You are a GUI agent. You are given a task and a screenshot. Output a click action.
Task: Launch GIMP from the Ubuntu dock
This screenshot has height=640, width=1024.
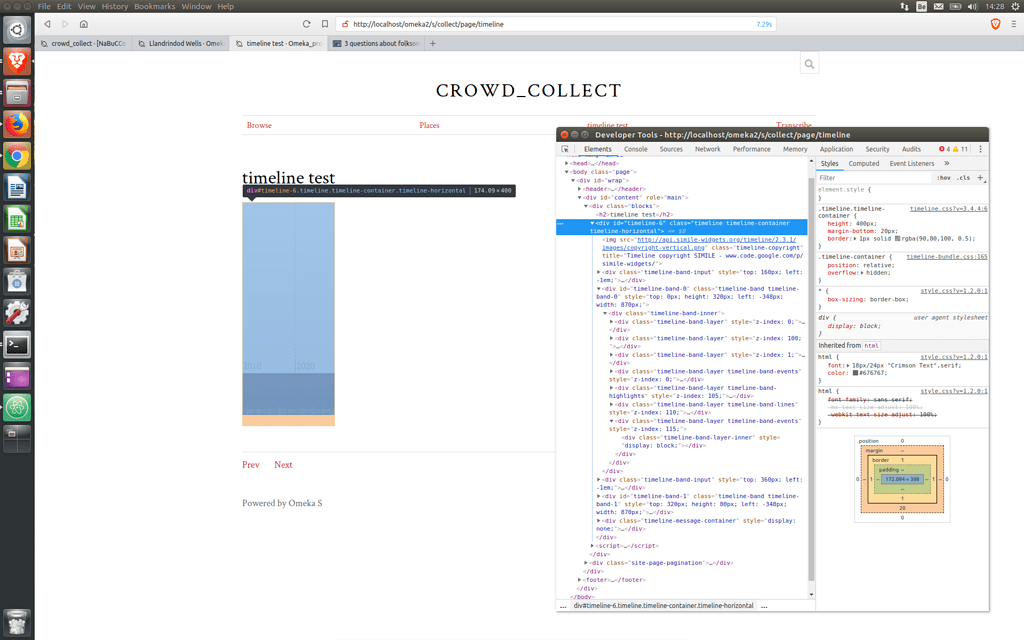(x=16, y=313)
